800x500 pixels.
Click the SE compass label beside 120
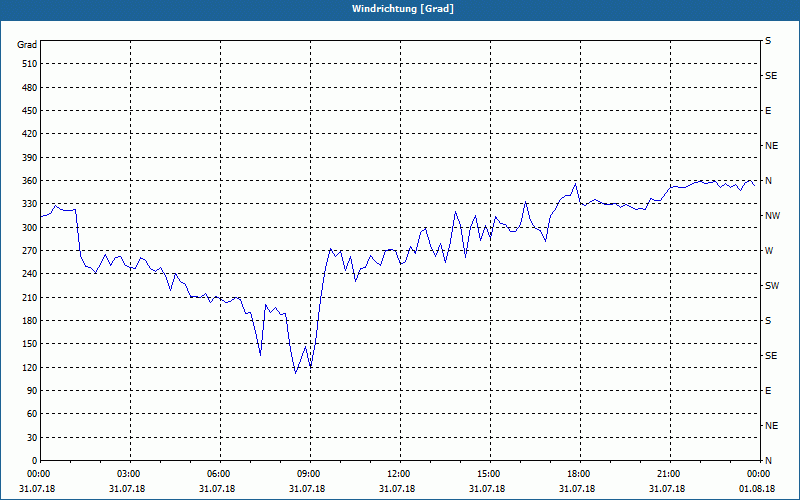click(771, 356)
